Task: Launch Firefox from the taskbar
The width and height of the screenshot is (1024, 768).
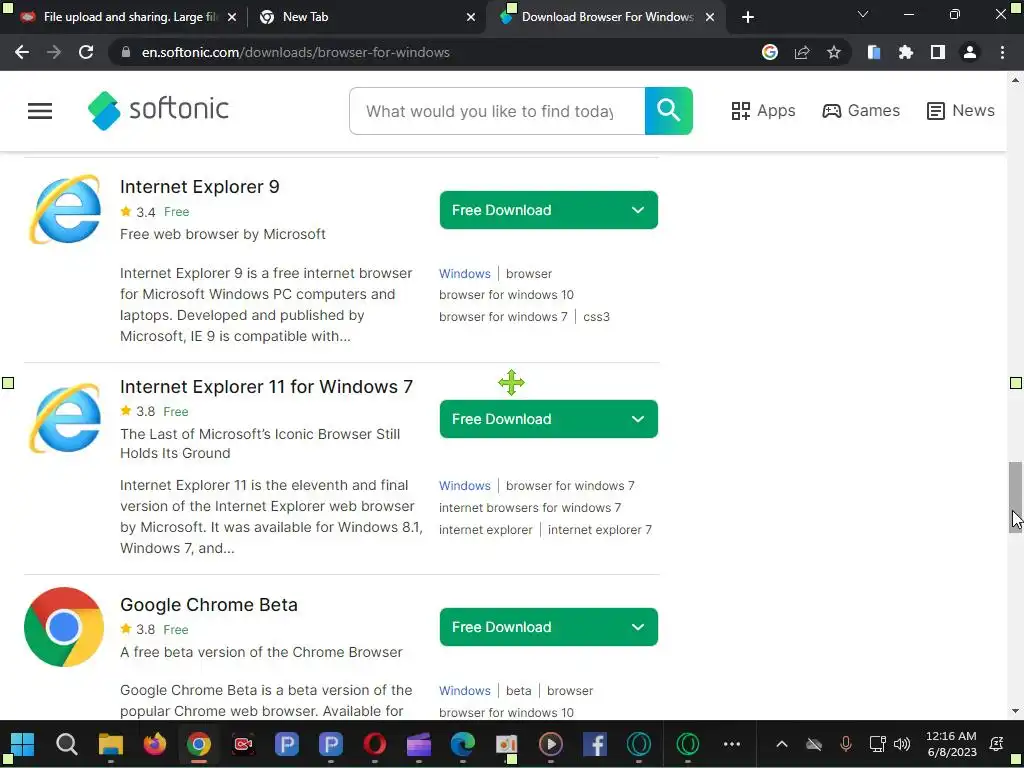Action: (x=155, y=744)
